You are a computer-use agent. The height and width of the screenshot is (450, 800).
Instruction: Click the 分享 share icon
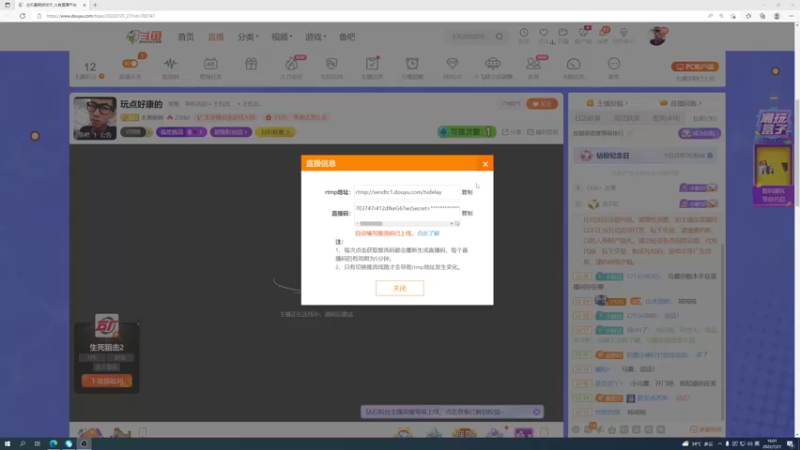pos(511,132)
